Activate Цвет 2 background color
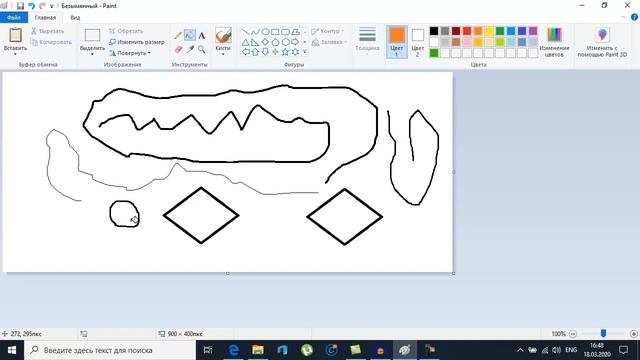 tap(417, 42)
